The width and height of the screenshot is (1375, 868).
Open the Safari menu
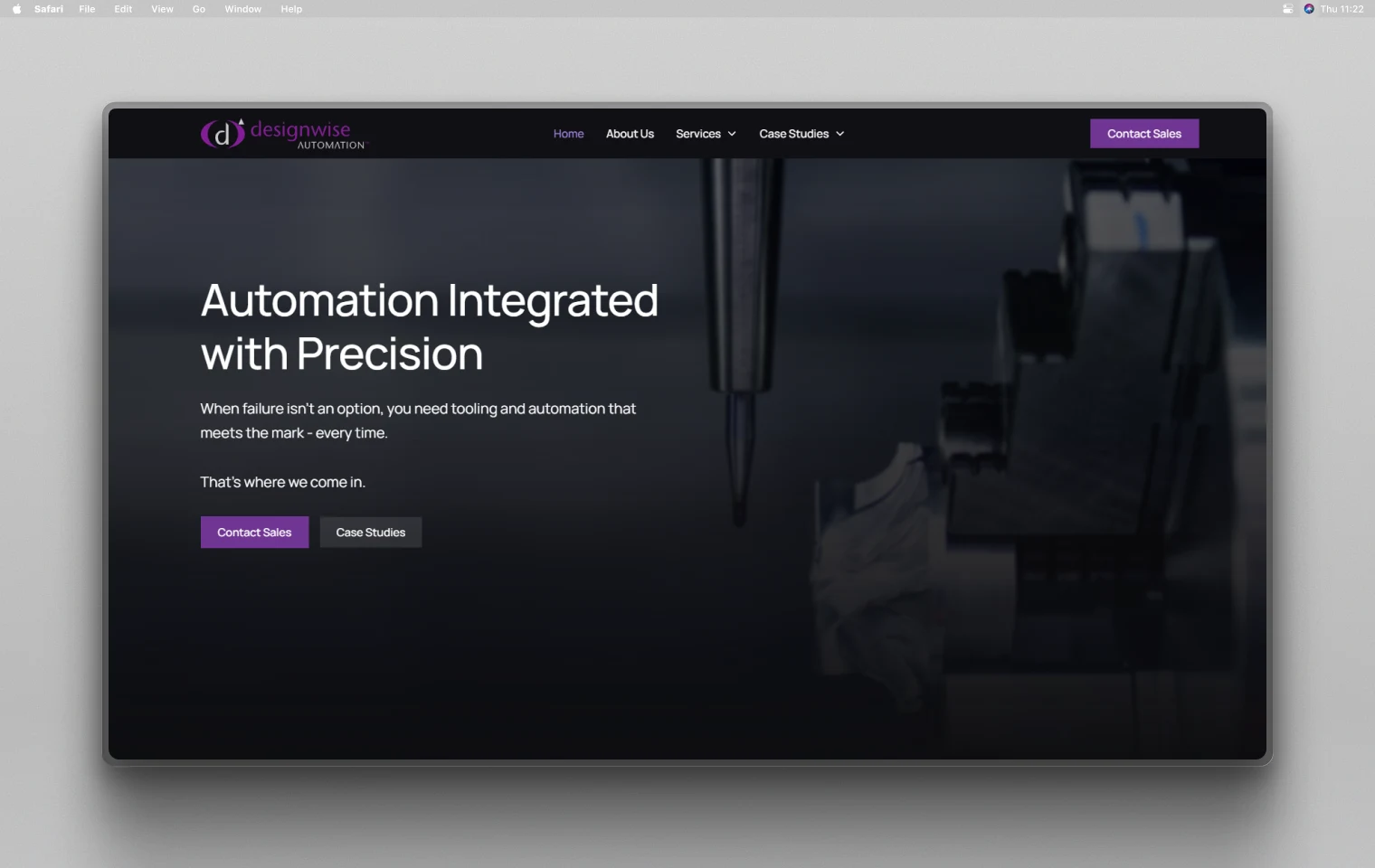[47, 8]
